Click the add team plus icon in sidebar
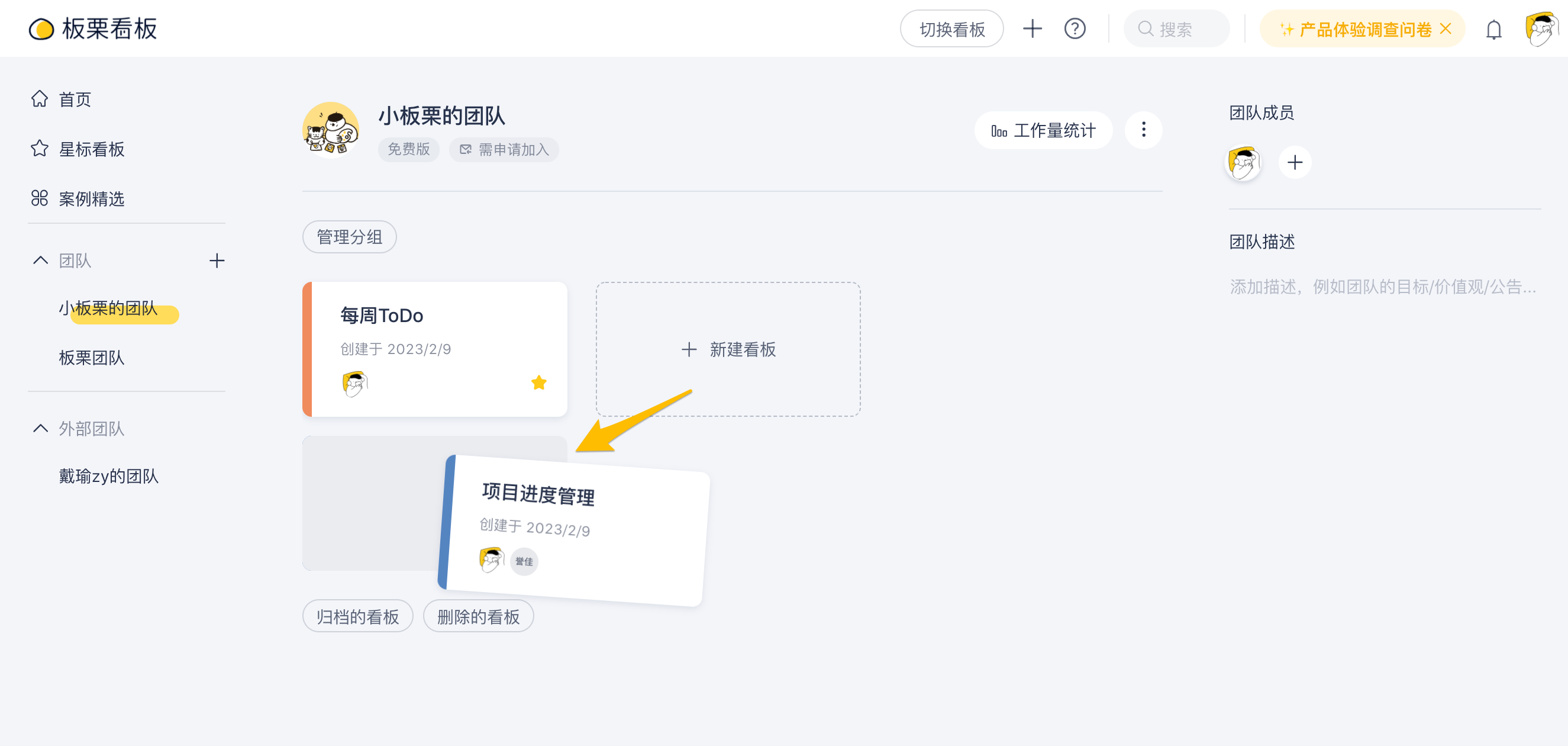This screenshot has height=746, width=1568. coord(217,261)
